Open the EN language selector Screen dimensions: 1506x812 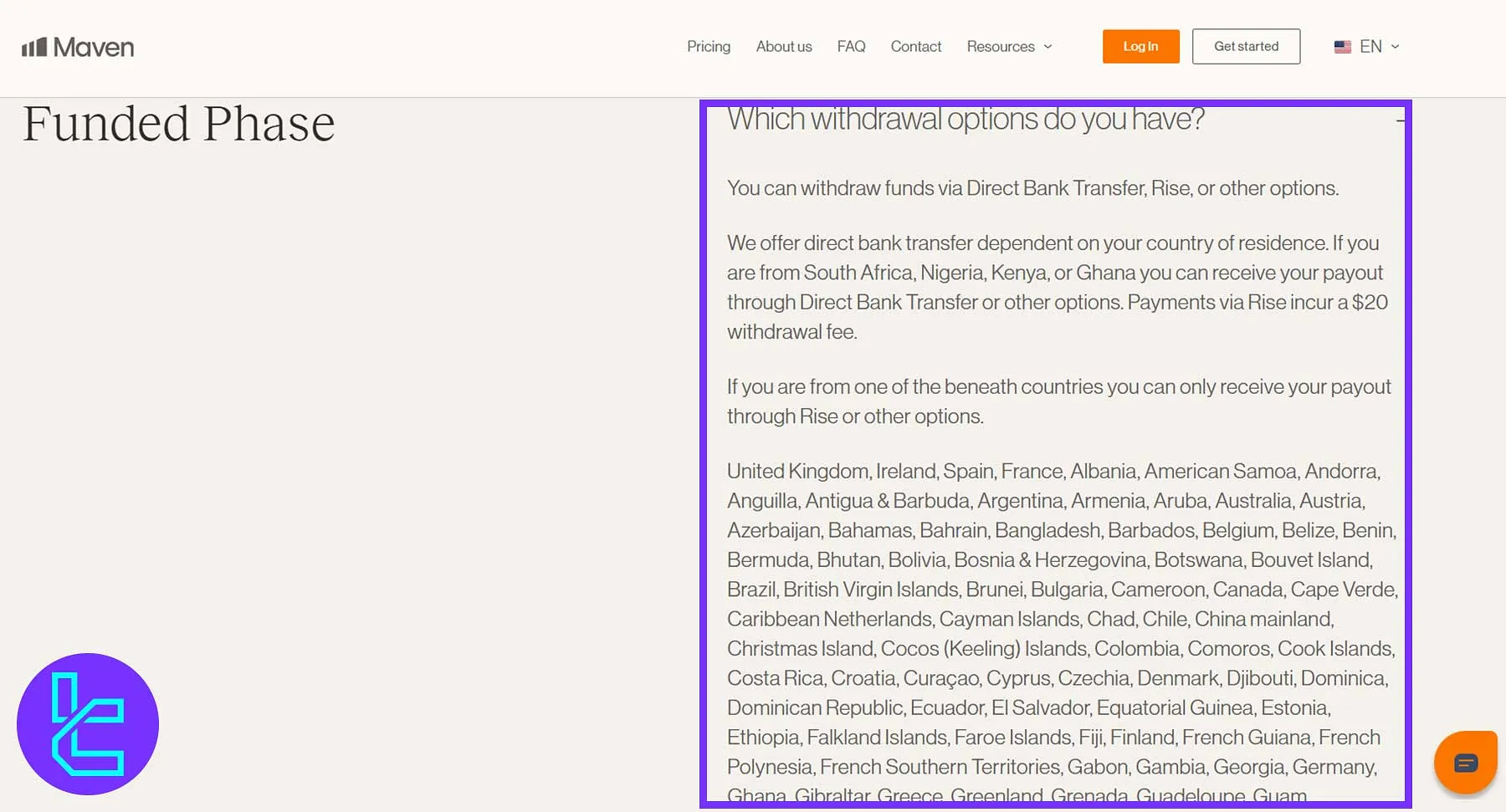pyautogui.click(x=1370, y=47)
